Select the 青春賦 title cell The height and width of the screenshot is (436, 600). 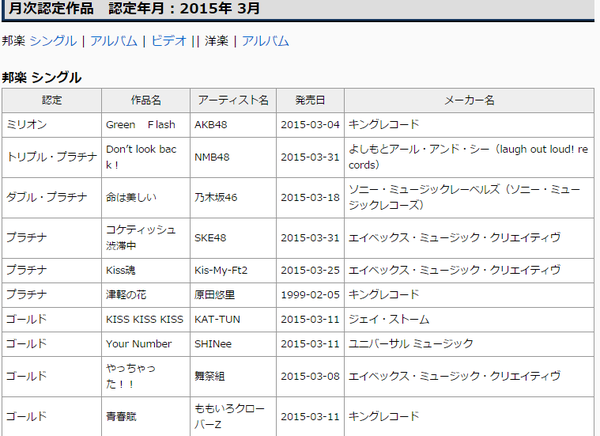point(146,416)
